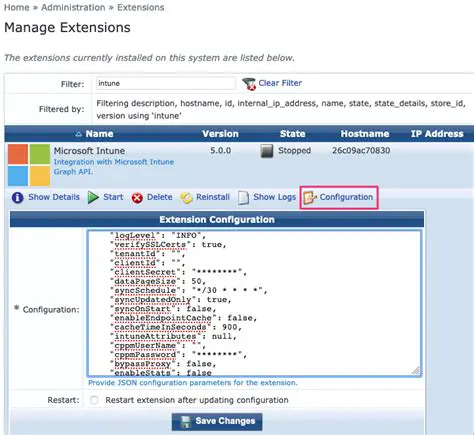Click the tenantId line in configuration
Viewport: 474px width, 435px height.
(148, 254)
